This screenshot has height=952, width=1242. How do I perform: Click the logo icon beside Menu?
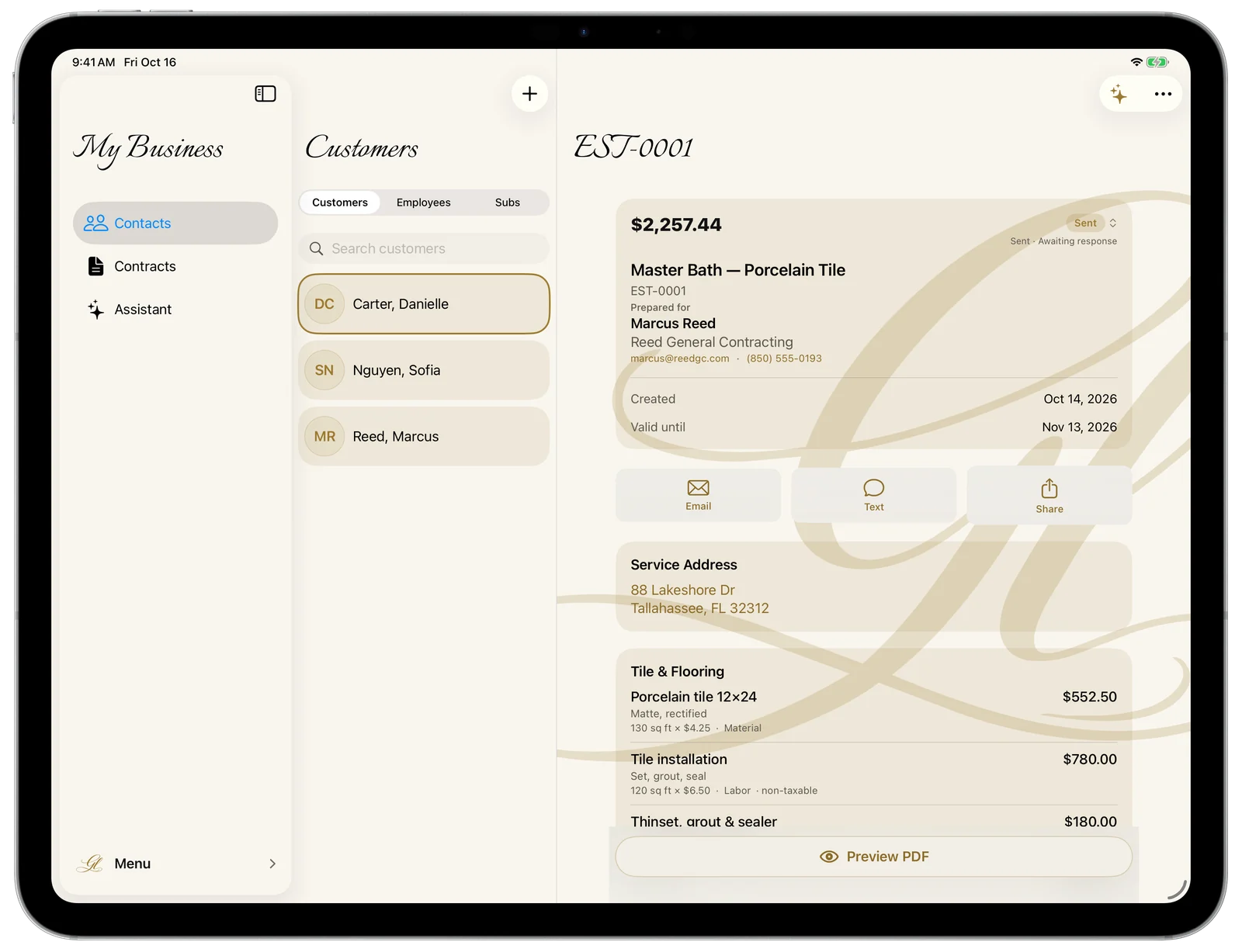[x=90, y=864]
